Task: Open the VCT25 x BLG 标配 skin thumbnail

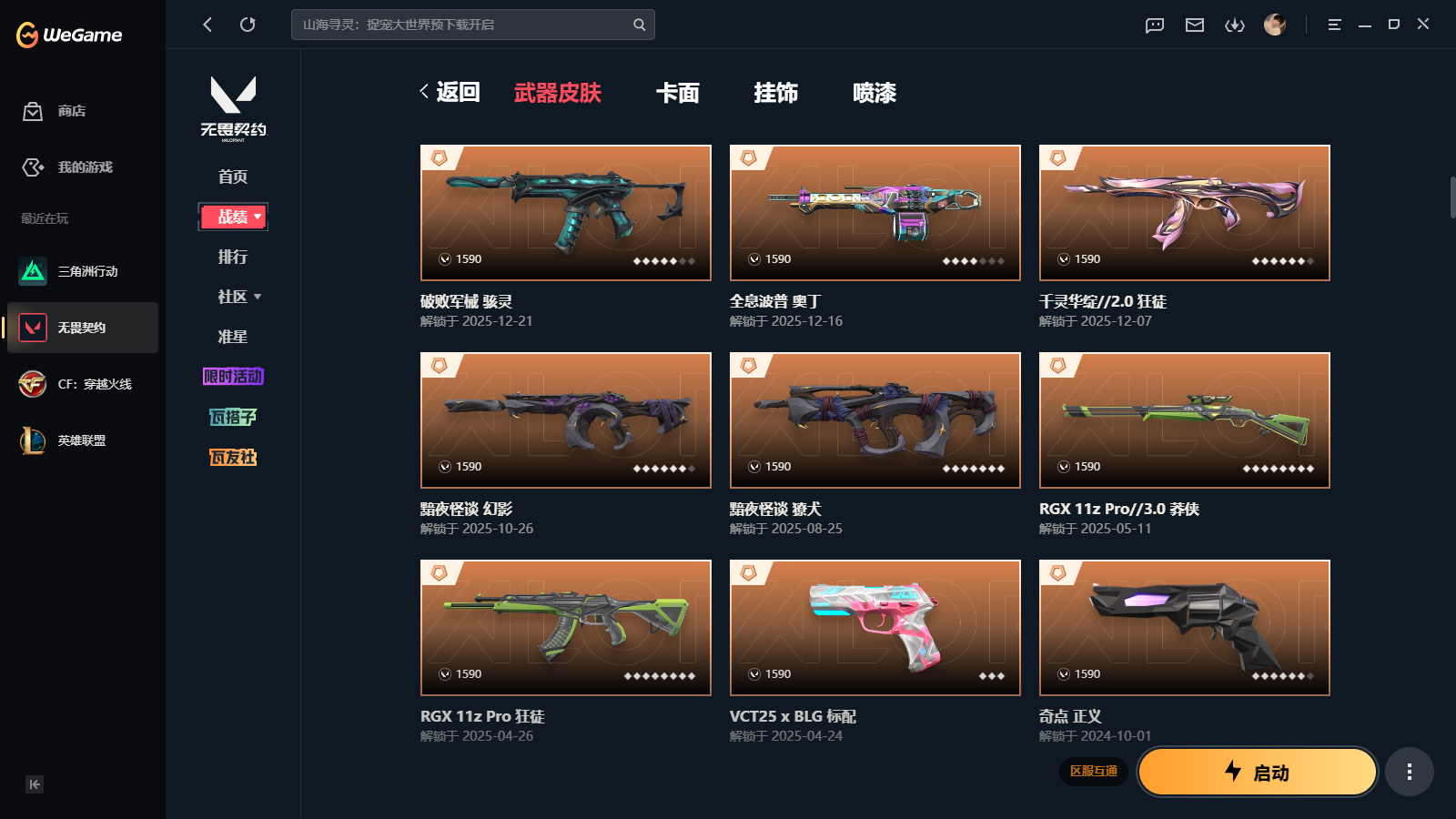Action: click(875, 628)
